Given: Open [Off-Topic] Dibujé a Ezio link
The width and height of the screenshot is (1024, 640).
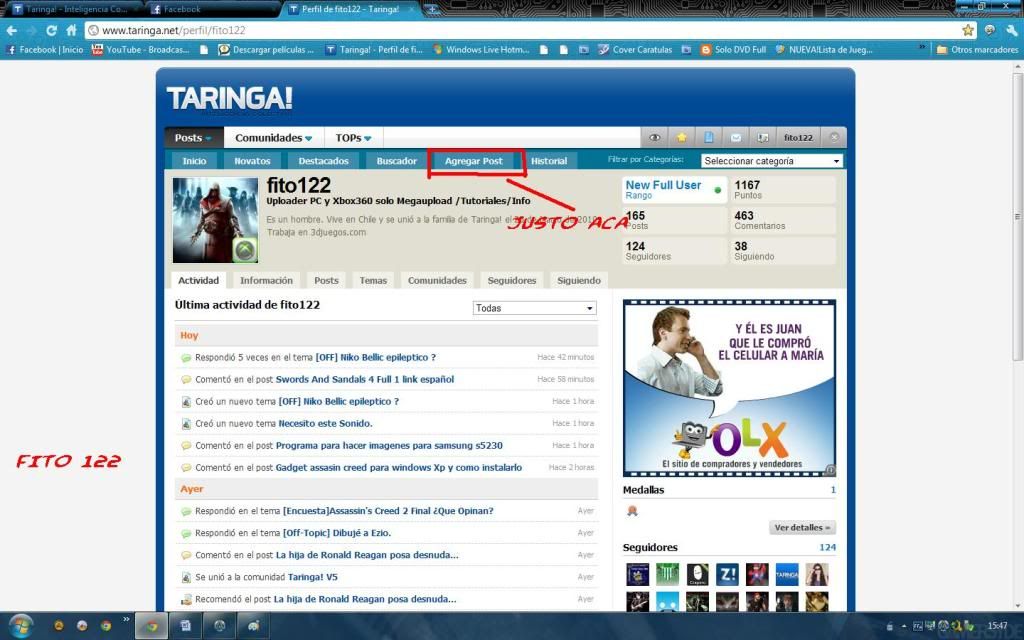Looking at the screenshot, I should tap(336, 533).
